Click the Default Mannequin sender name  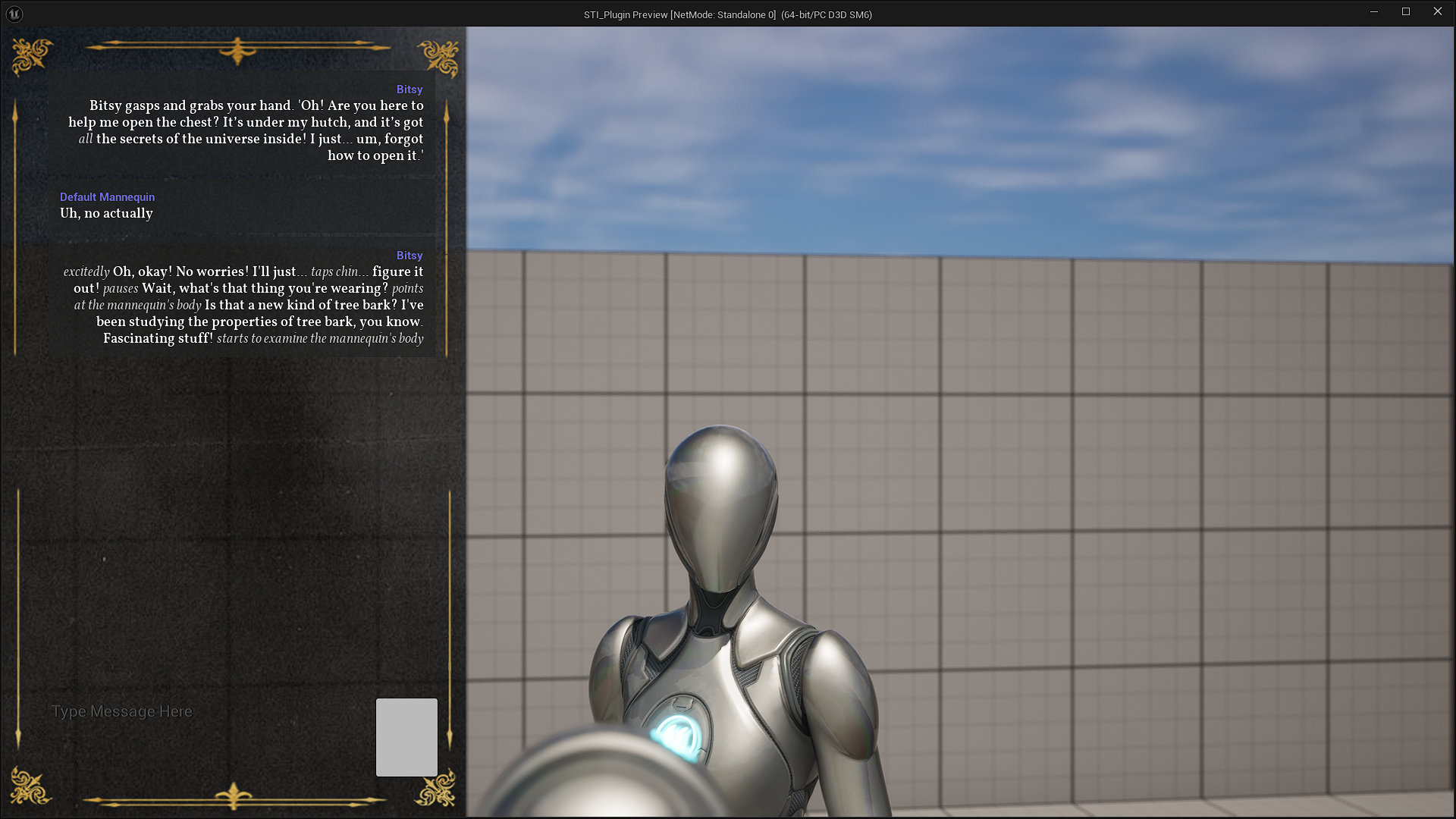[x=107, y=197]
